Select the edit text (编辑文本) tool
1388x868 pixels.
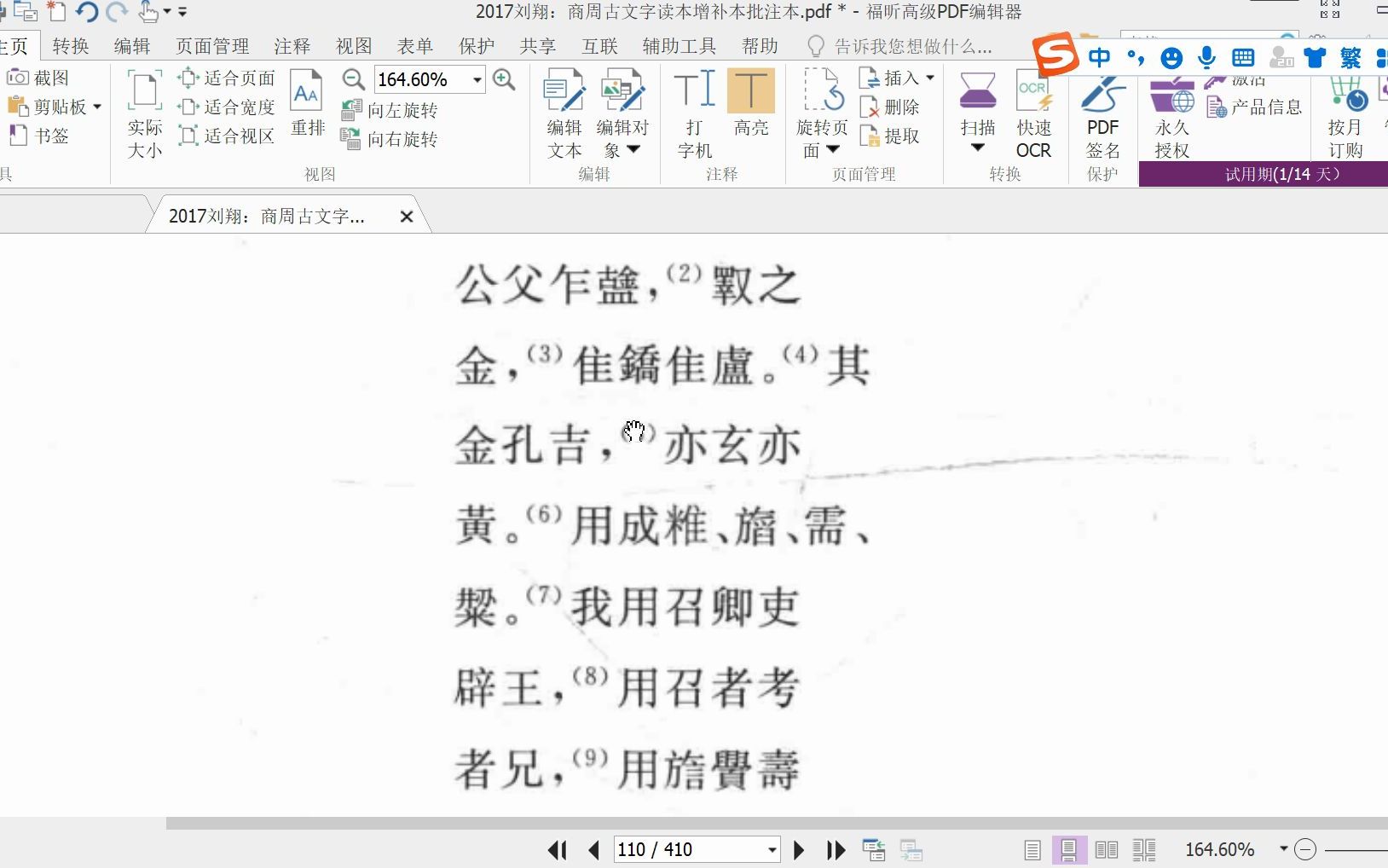564,115
